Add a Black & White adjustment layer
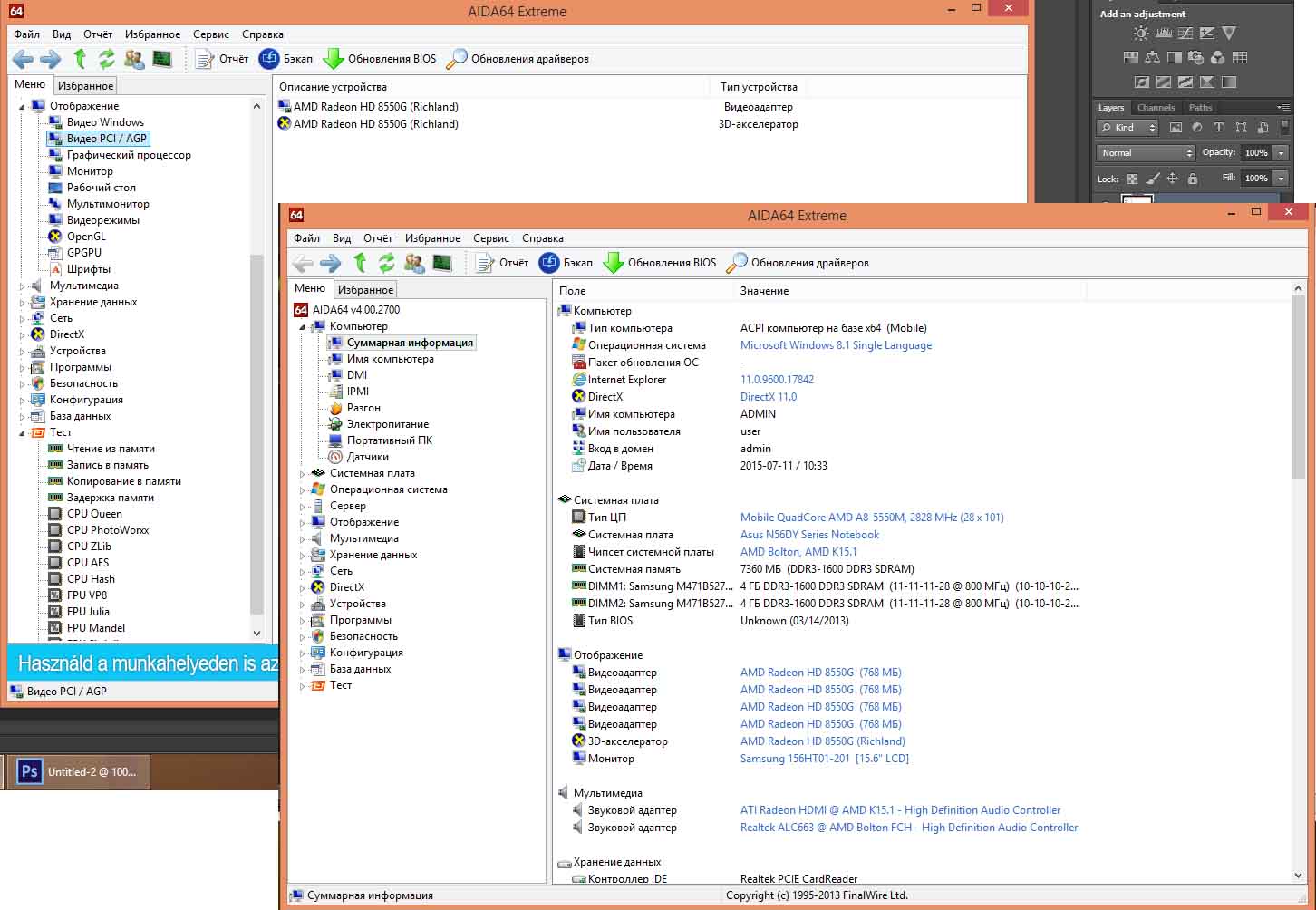Viewport: 1316px width, 910px height. [x=1174, y=58]
